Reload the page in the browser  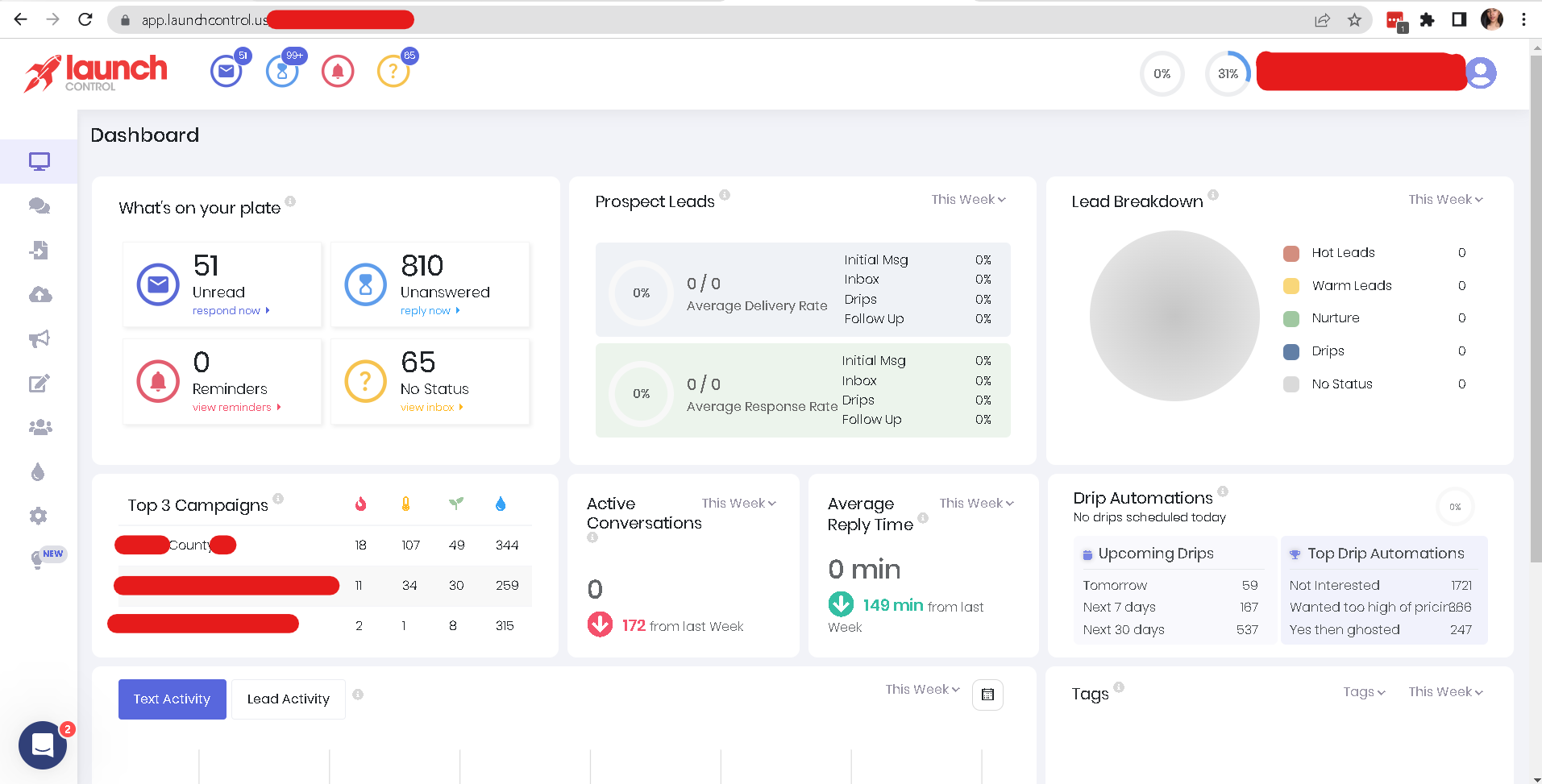click(85, 19)
